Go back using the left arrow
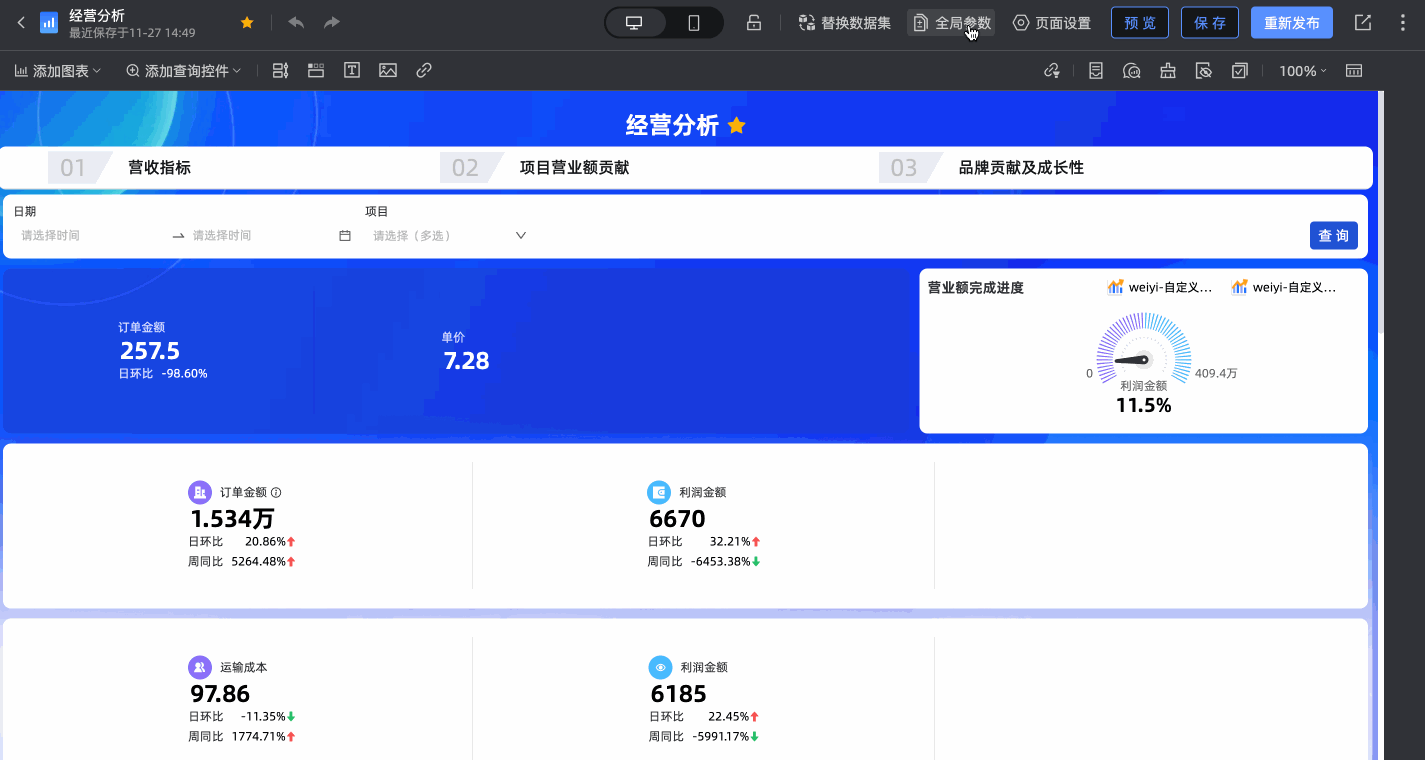The height and width of the screenshot is (760, 1425). (x=21, y=23)
